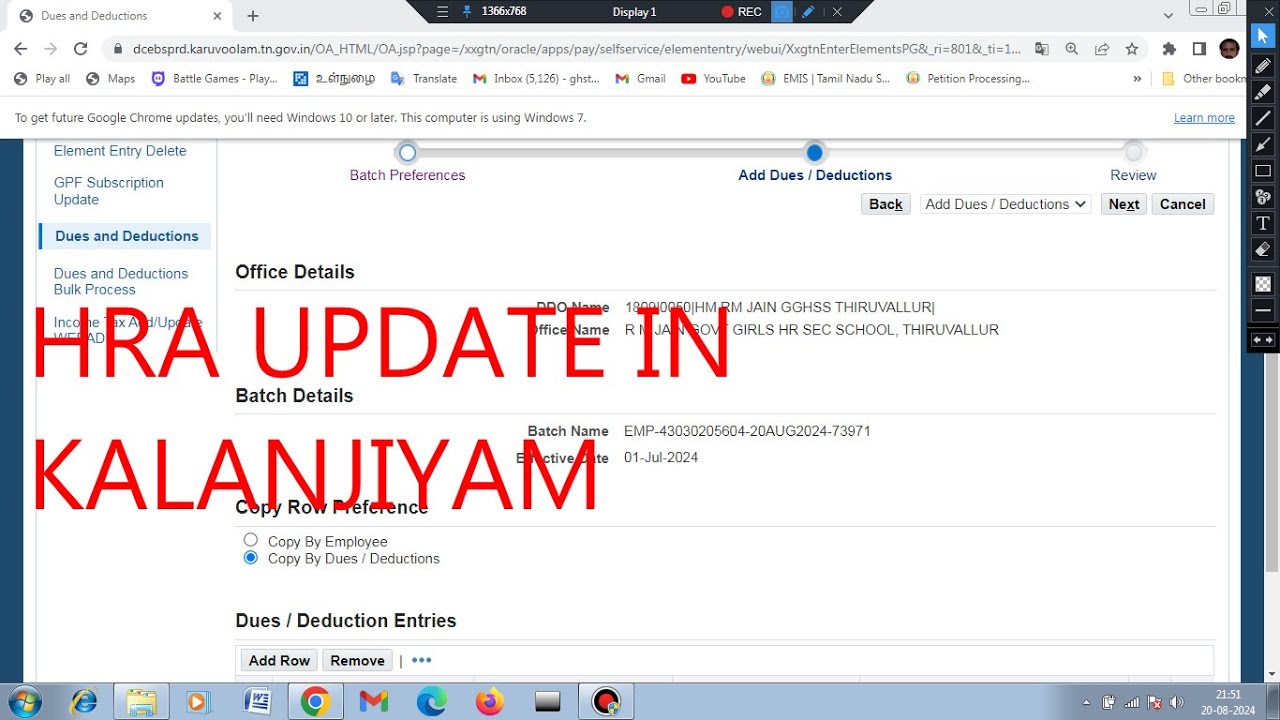
Task: Share this page icon in address bar
Action: 1102,49
